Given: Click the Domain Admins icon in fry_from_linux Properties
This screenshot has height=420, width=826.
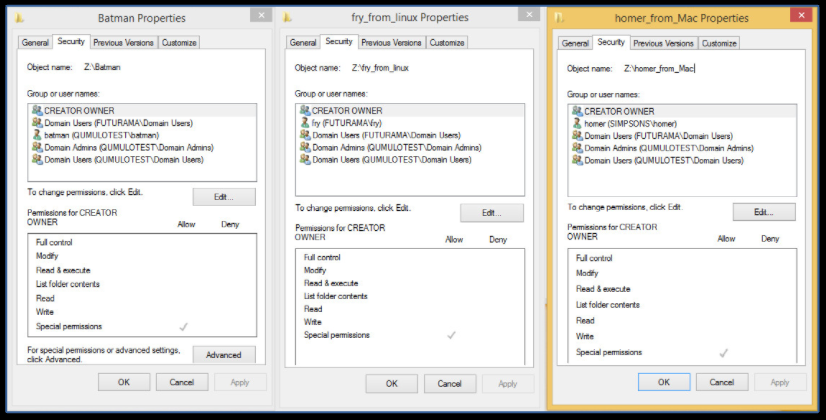Looking at the screenshot, I should point(304,147).
